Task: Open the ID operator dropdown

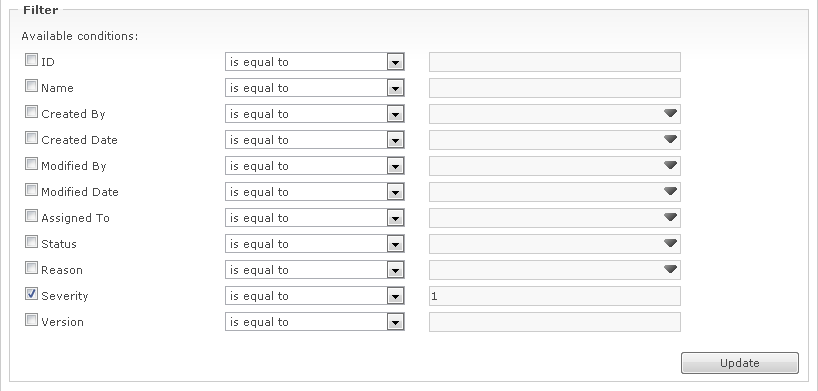Action: 315,62
